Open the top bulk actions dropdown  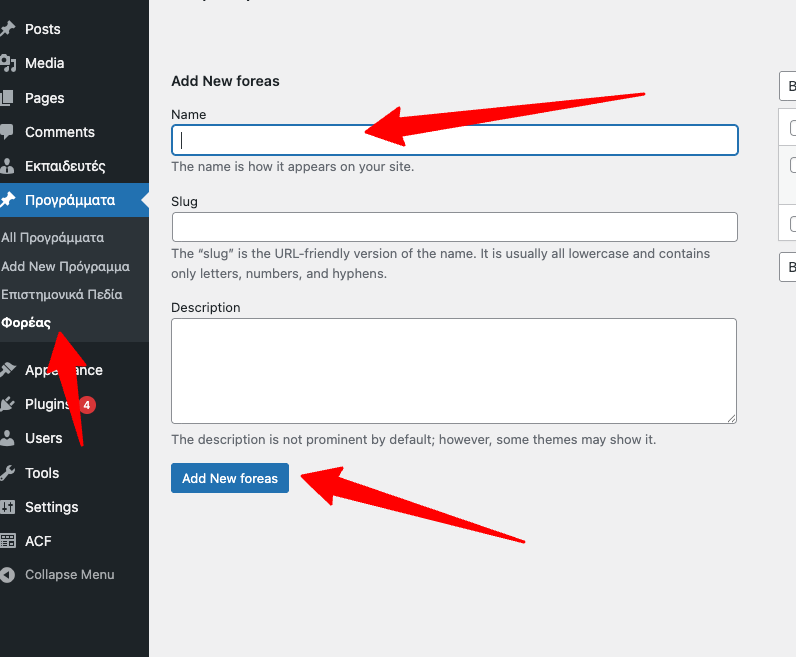(788, 86)
